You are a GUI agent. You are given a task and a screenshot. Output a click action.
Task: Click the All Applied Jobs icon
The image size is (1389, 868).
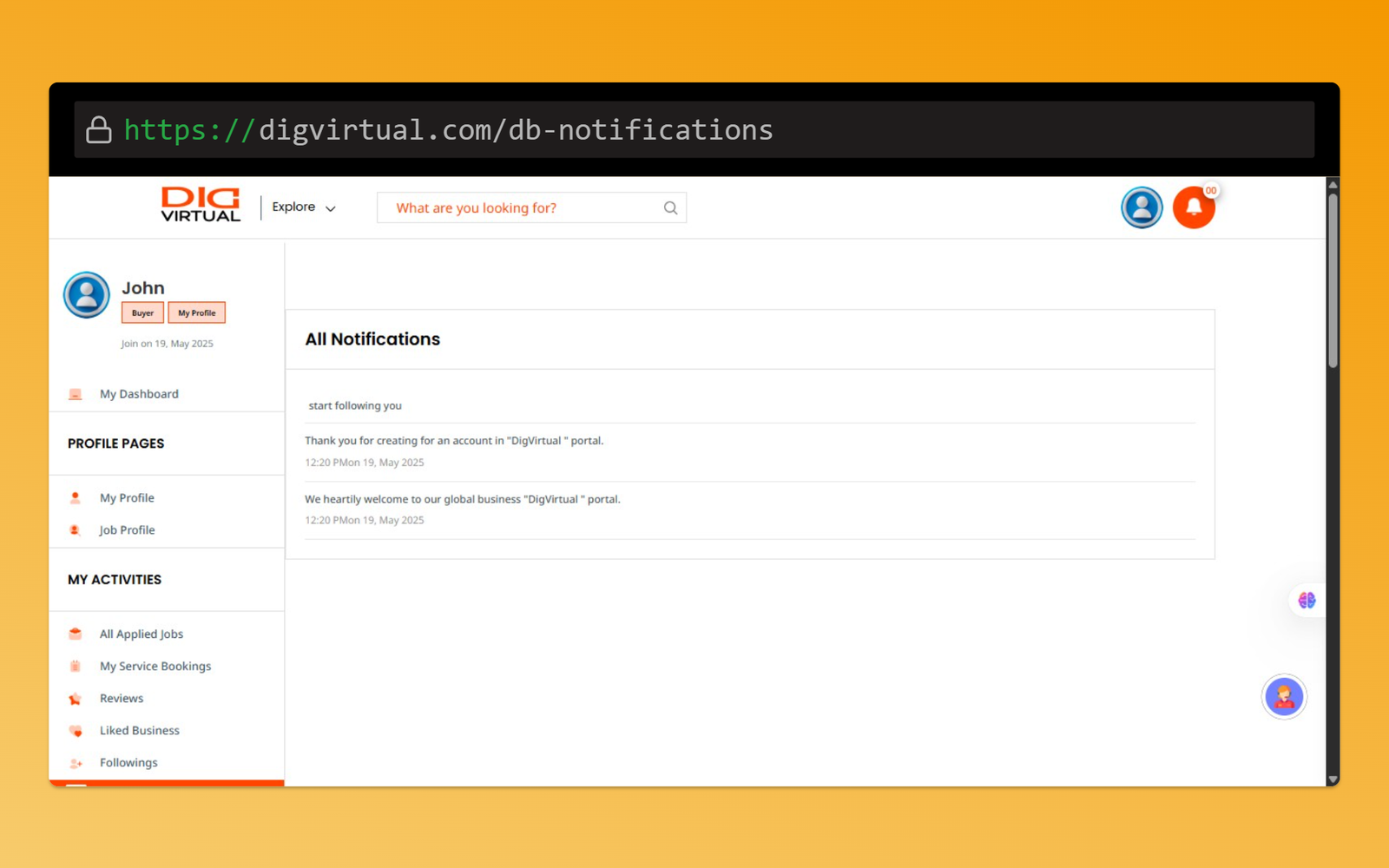(76, 635)
